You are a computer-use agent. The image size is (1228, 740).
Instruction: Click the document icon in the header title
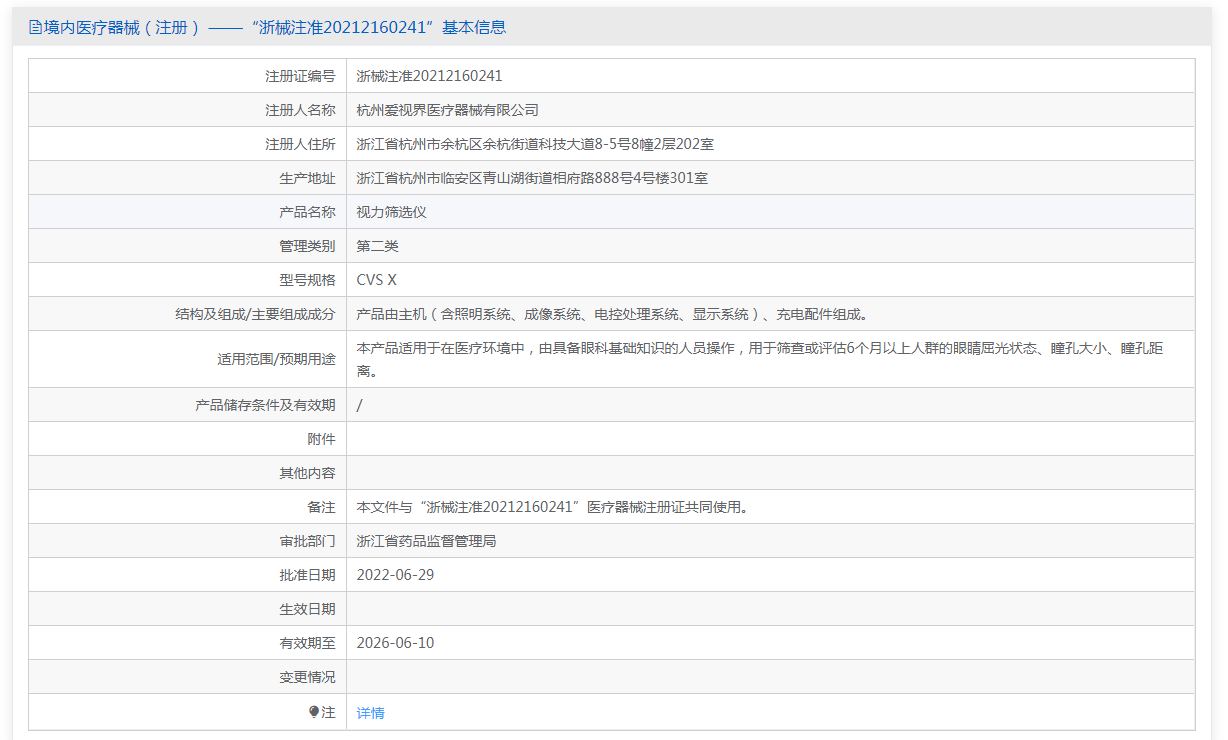click(x=35, y=28)
